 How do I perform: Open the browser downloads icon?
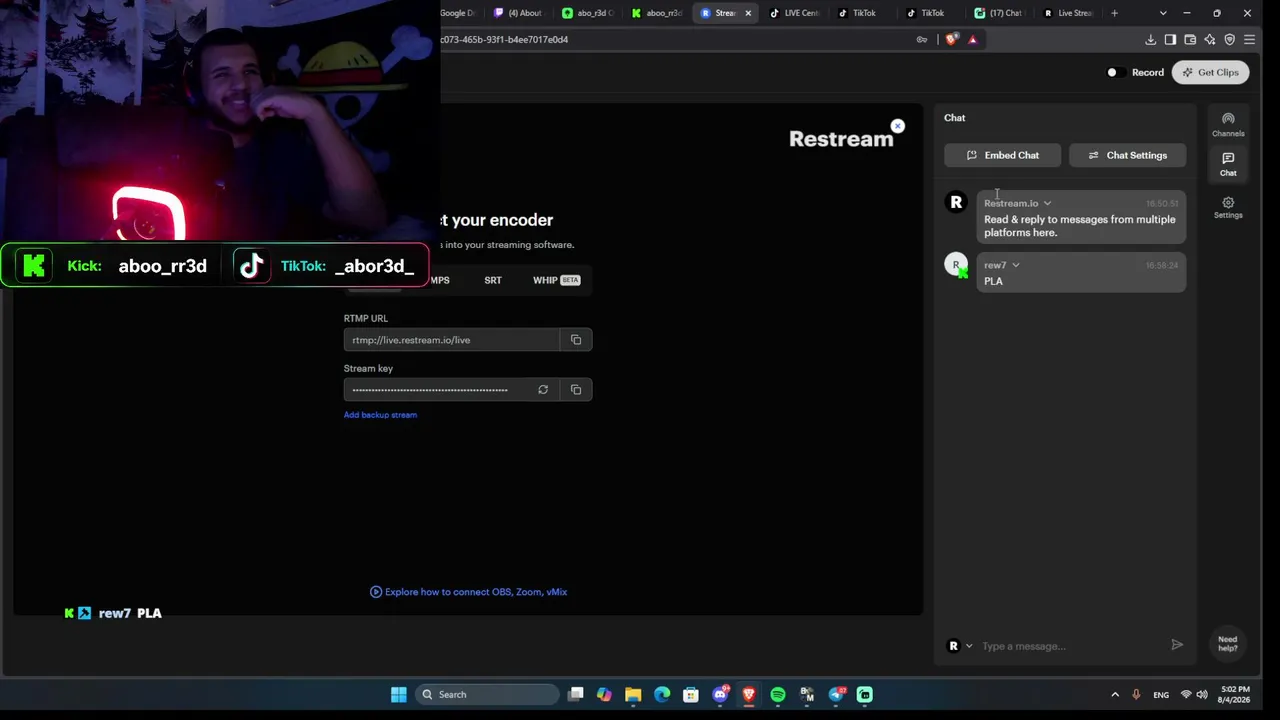(1150, 39)
